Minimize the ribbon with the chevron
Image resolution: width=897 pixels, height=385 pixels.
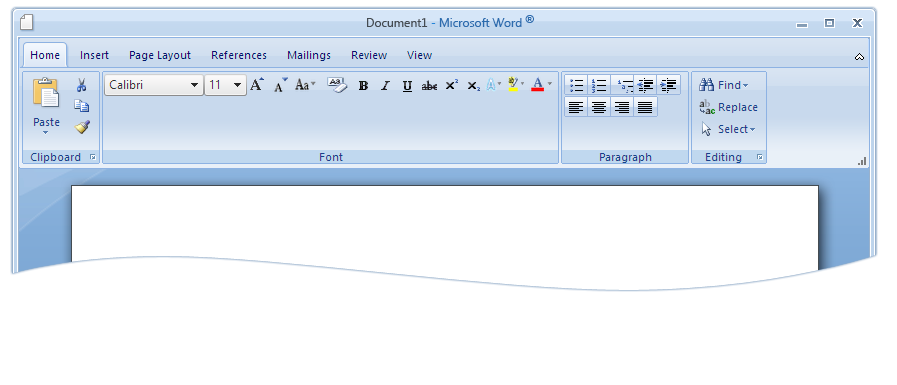[859, 56]
